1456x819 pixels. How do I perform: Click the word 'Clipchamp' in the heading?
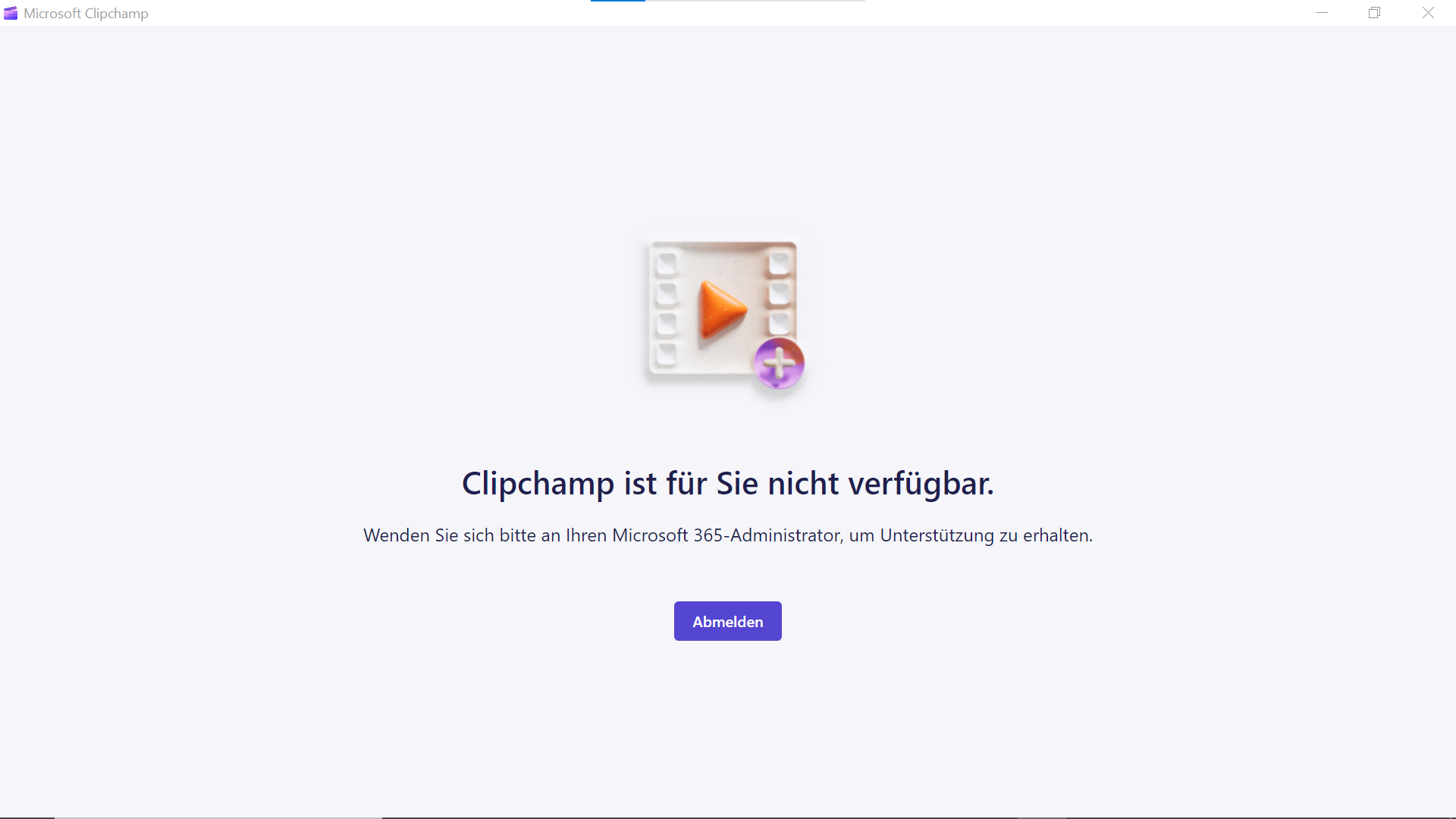tap(538, 483)
